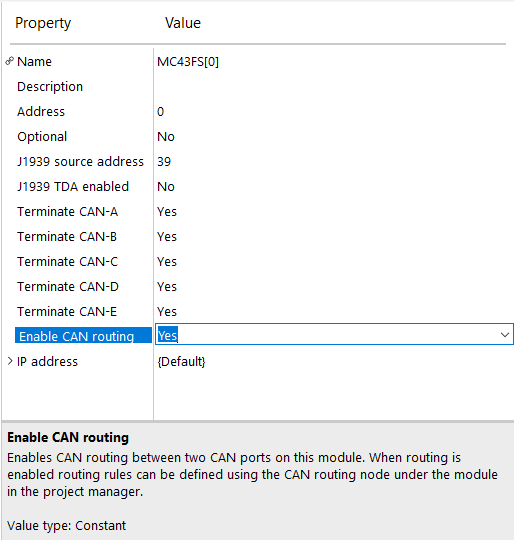The image size is (514, 540).
Task: Open the Enable CAN routing dropdown arrow
Action: (x=505, y=334)
